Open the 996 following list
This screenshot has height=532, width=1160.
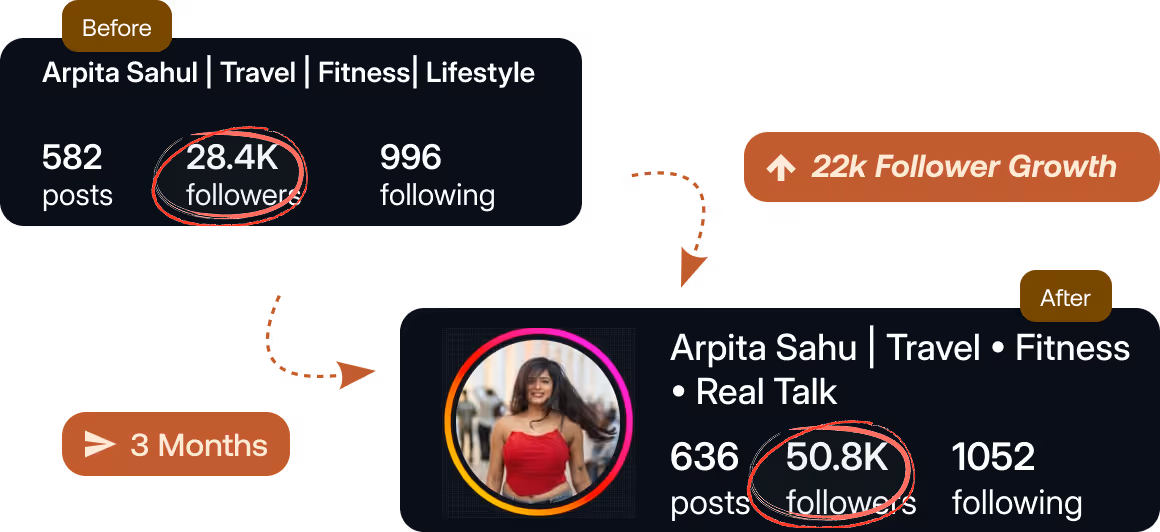pos(436,176)
